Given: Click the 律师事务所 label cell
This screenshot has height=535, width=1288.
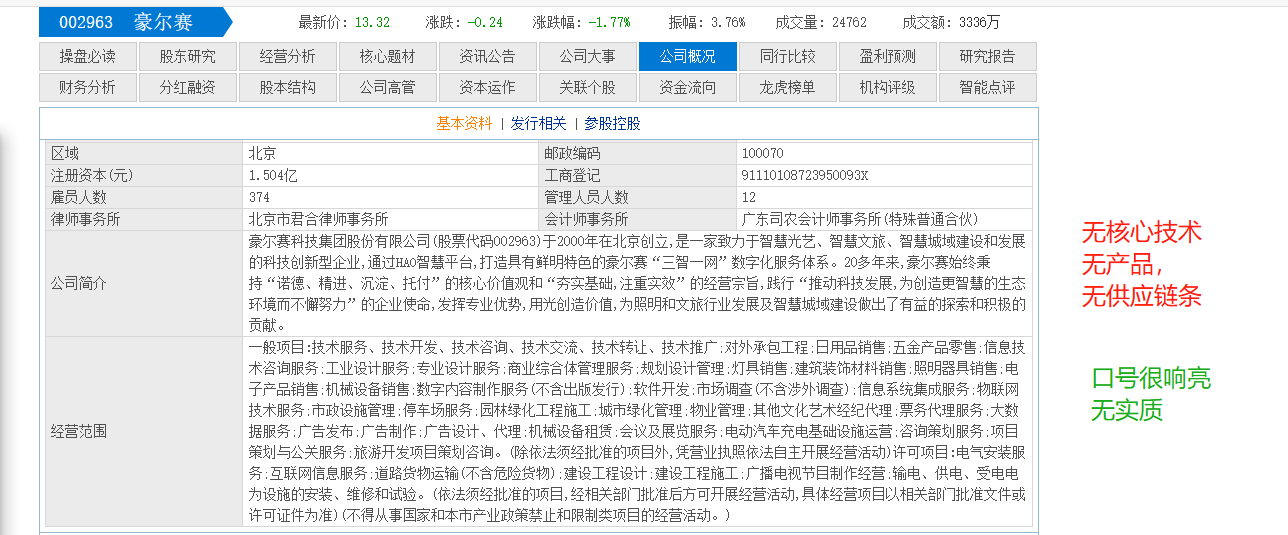Looking at the screenshot, I should 144,219.
